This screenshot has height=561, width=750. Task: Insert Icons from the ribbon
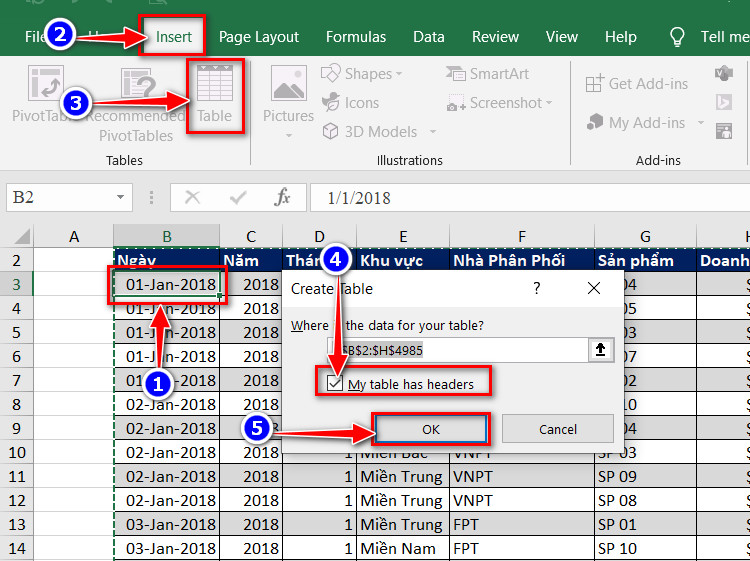[350, 103]
